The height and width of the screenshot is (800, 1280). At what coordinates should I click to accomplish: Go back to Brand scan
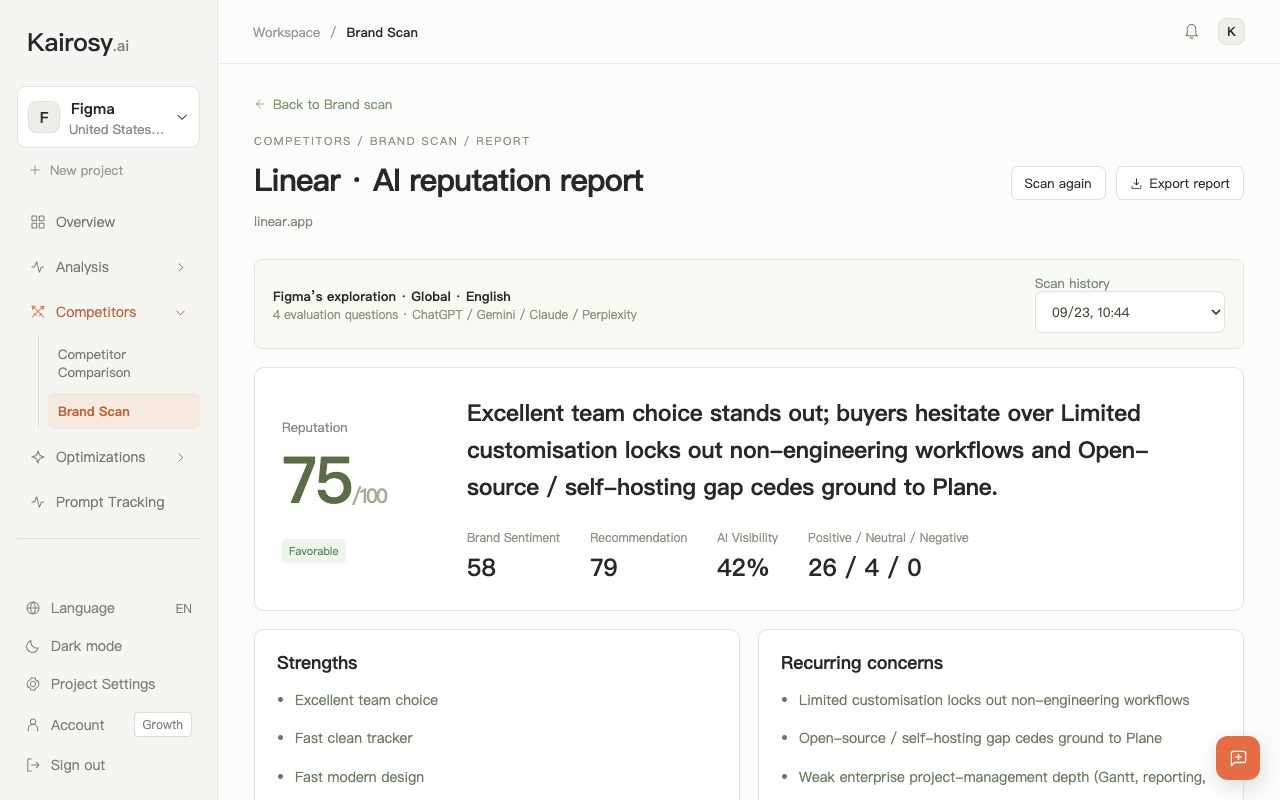point(323,104)
